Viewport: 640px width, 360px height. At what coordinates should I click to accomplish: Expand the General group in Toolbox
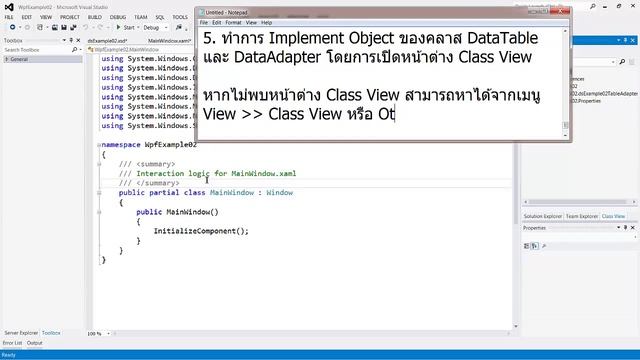6,59
